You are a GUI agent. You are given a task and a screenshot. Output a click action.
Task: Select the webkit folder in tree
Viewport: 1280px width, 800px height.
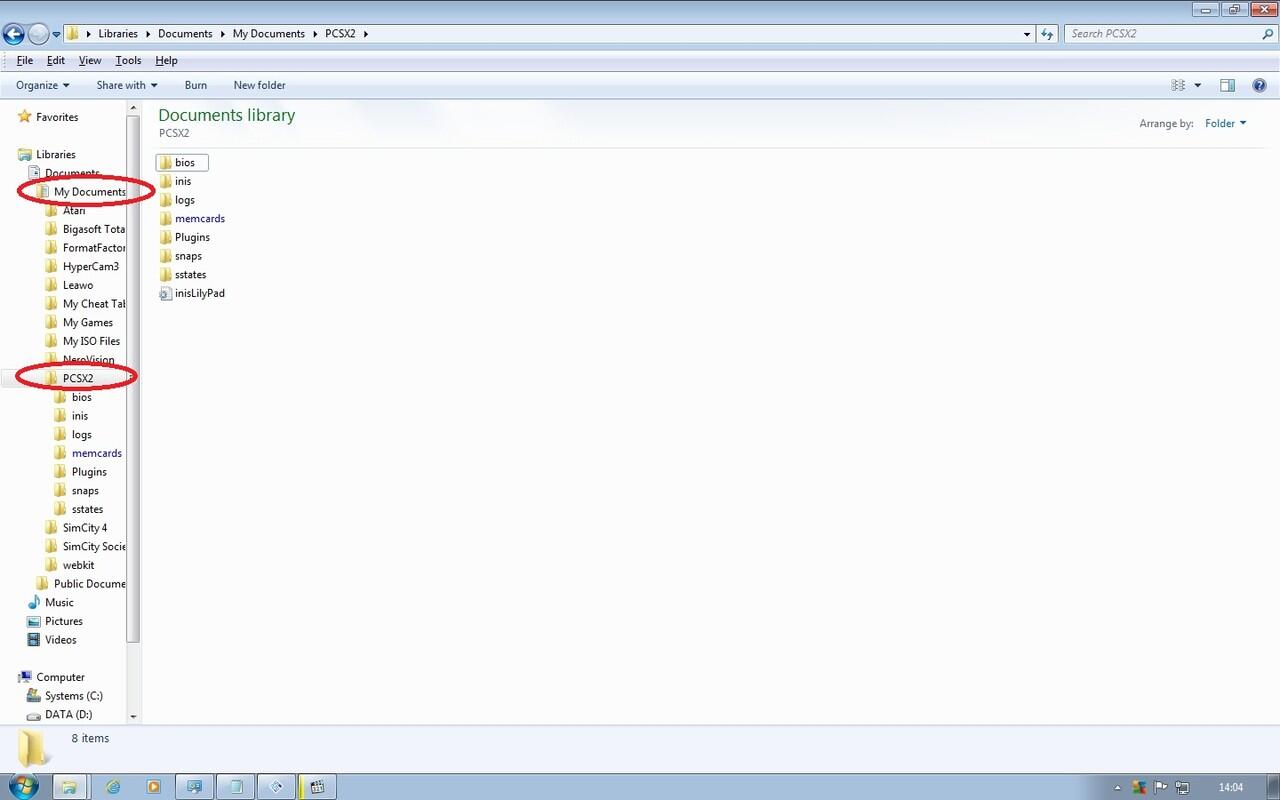pyautogui.click(x=79, y=566)
